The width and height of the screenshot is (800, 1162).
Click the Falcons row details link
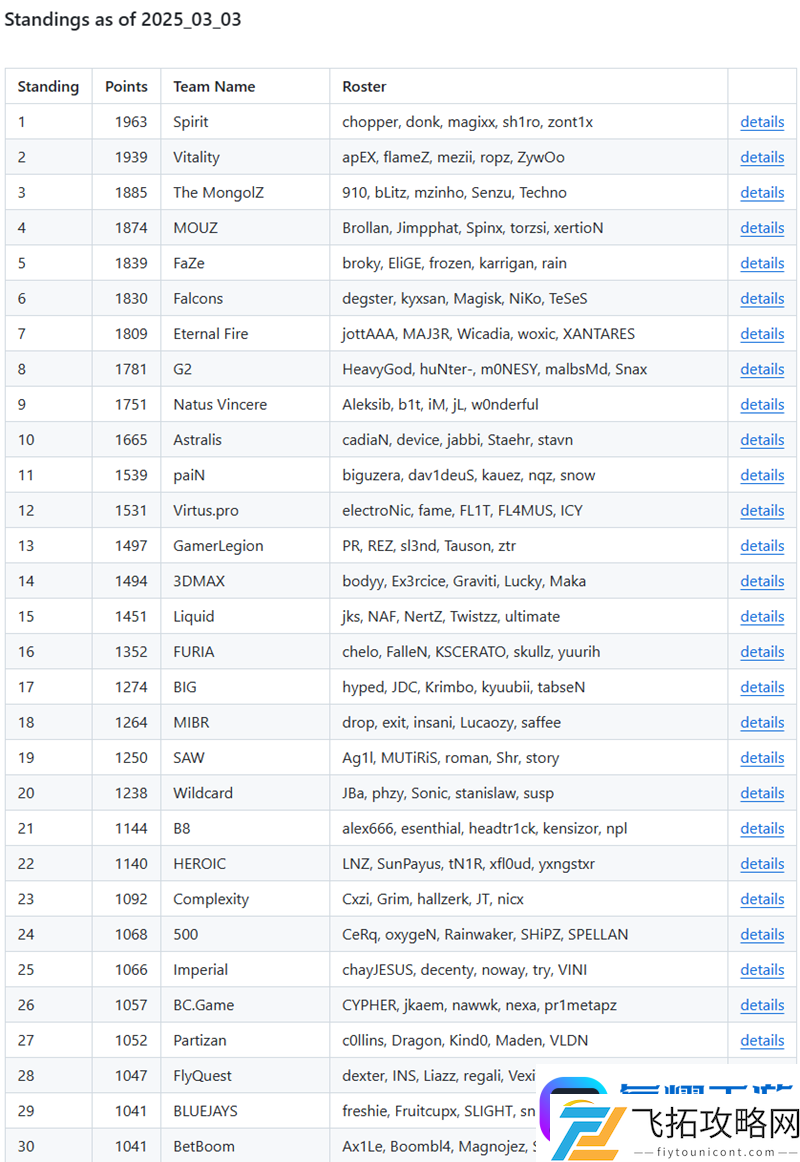coord(762,299)
